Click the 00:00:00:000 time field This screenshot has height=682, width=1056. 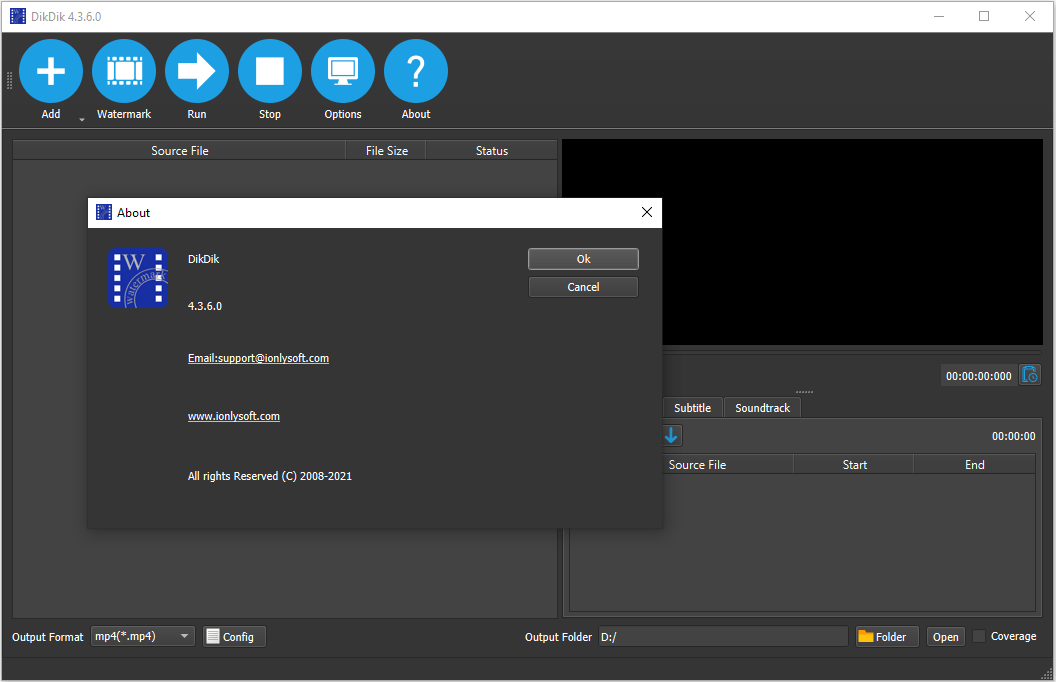click(979, 376)
